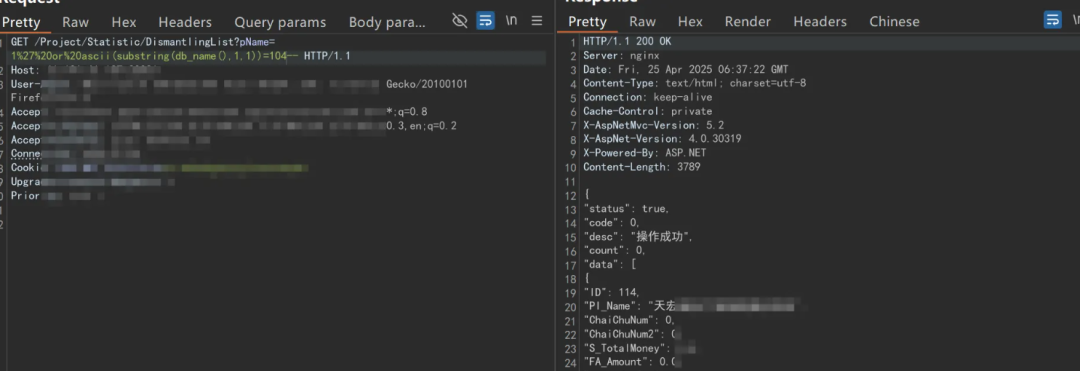Open the Request panel hamburger menu

(x=537, y=21)
